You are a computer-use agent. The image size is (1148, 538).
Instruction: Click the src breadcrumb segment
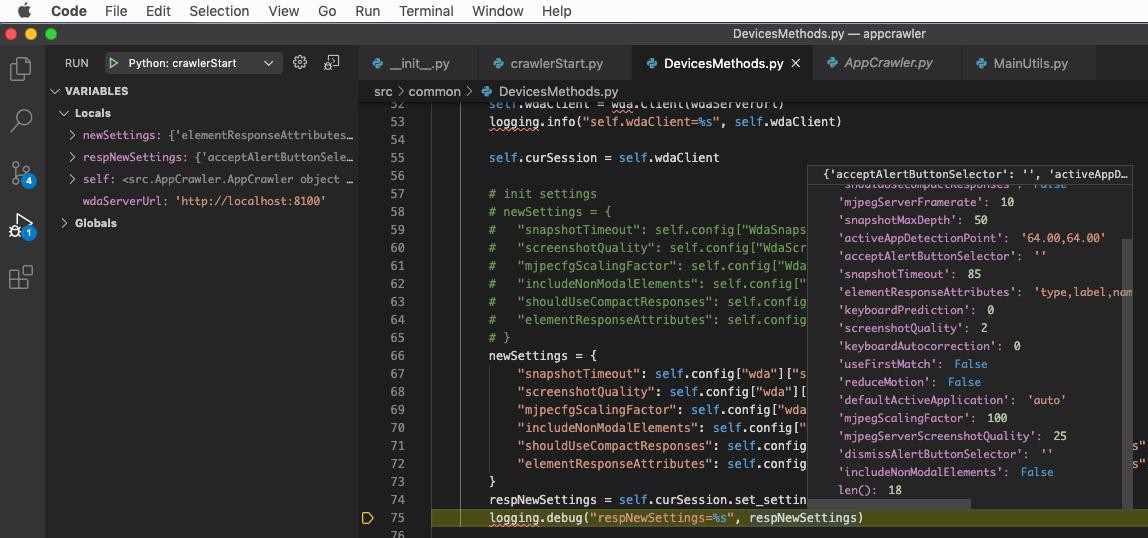point(383,91)
